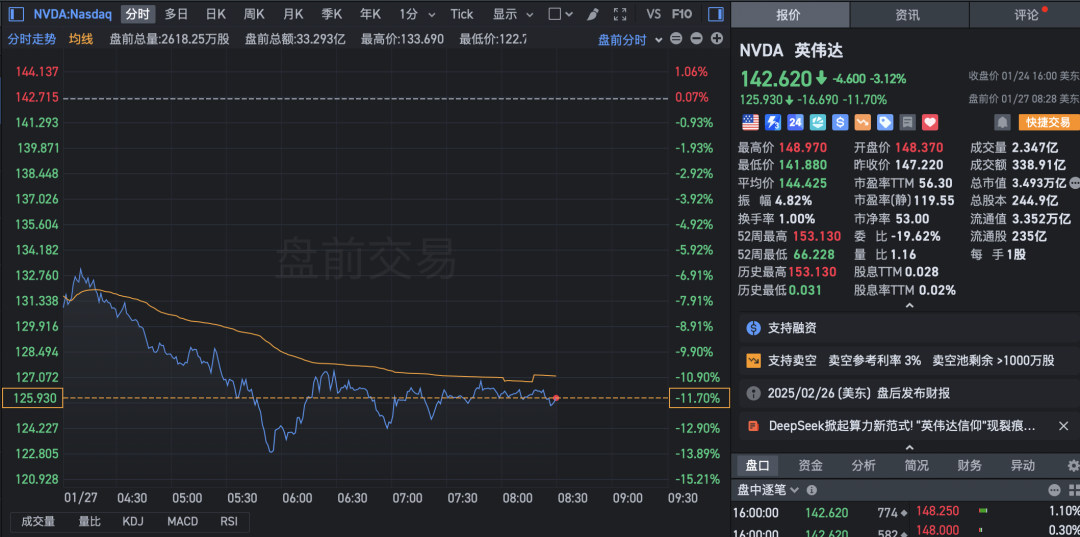The width and height of the screenshot is (1080, 537).
Task: Toggle the RSI indicator
Action: tap(229, 521)
